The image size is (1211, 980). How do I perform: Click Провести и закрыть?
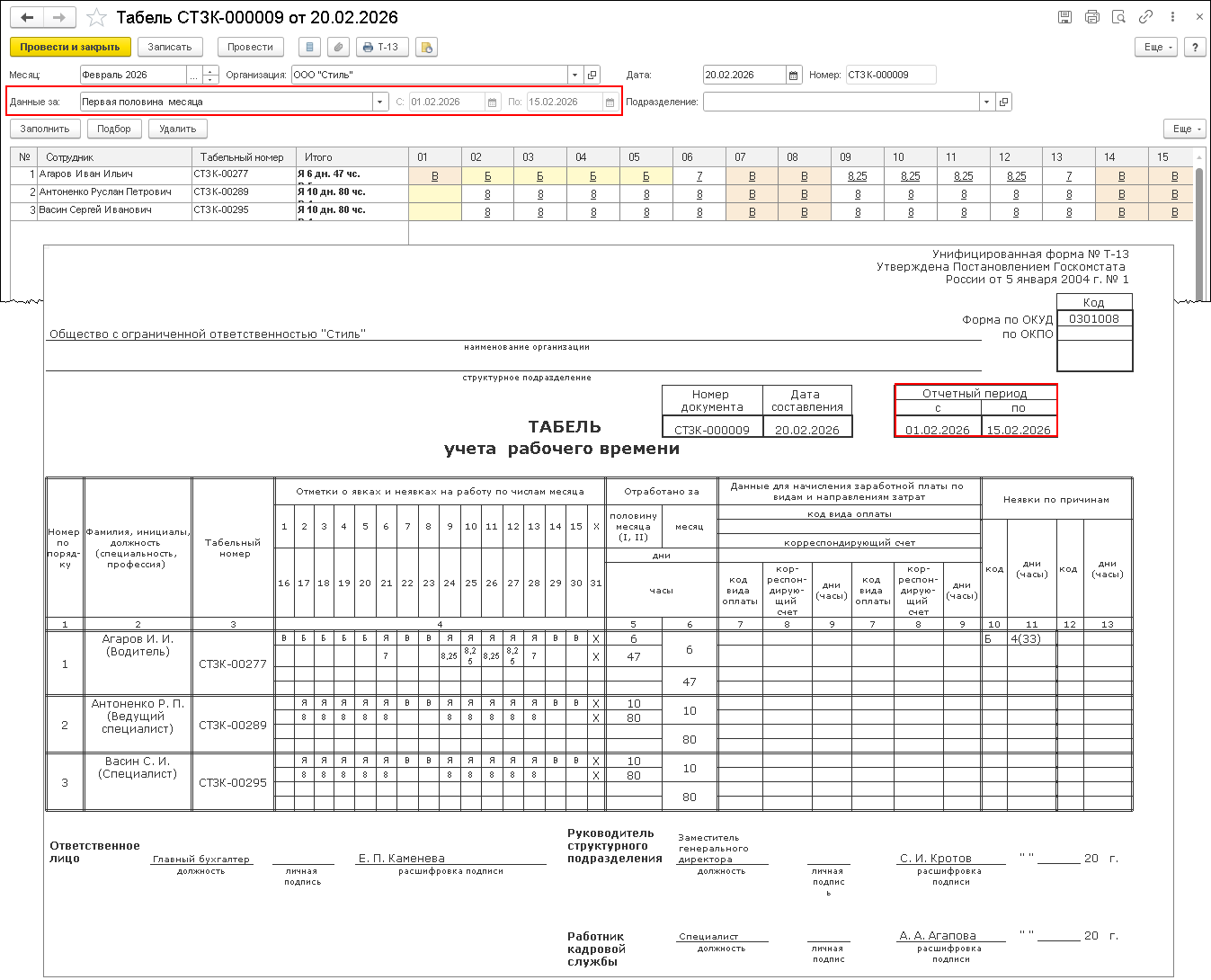70,47
